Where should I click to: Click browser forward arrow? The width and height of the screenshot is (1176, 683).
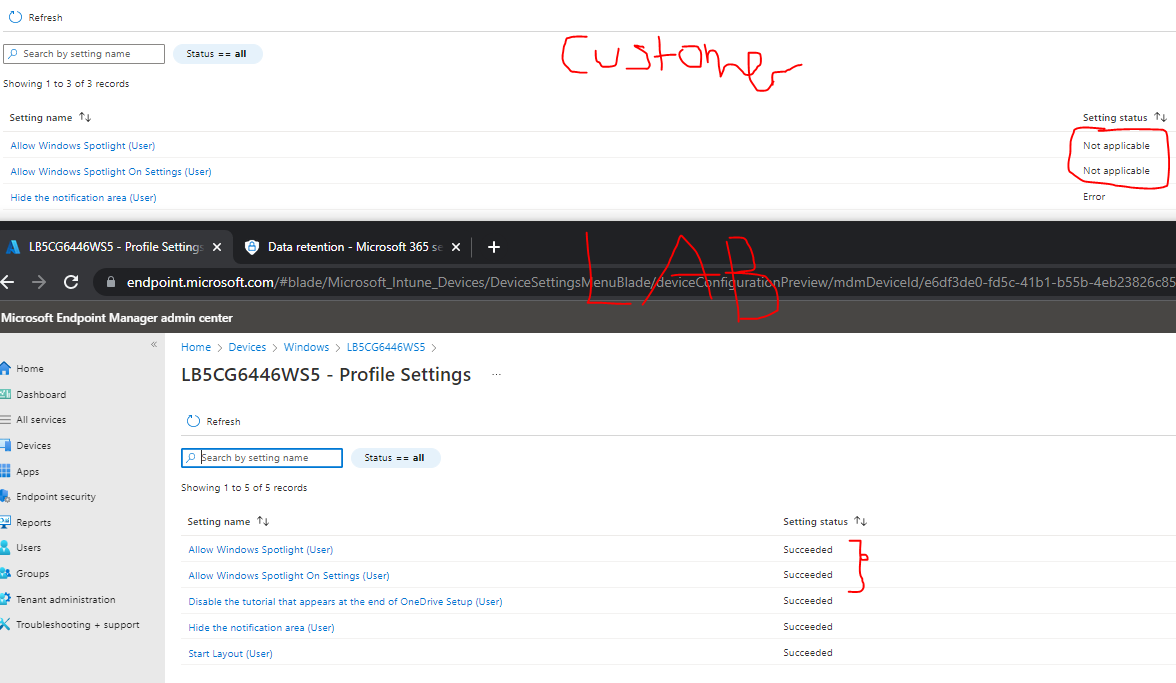coord(39,282)
